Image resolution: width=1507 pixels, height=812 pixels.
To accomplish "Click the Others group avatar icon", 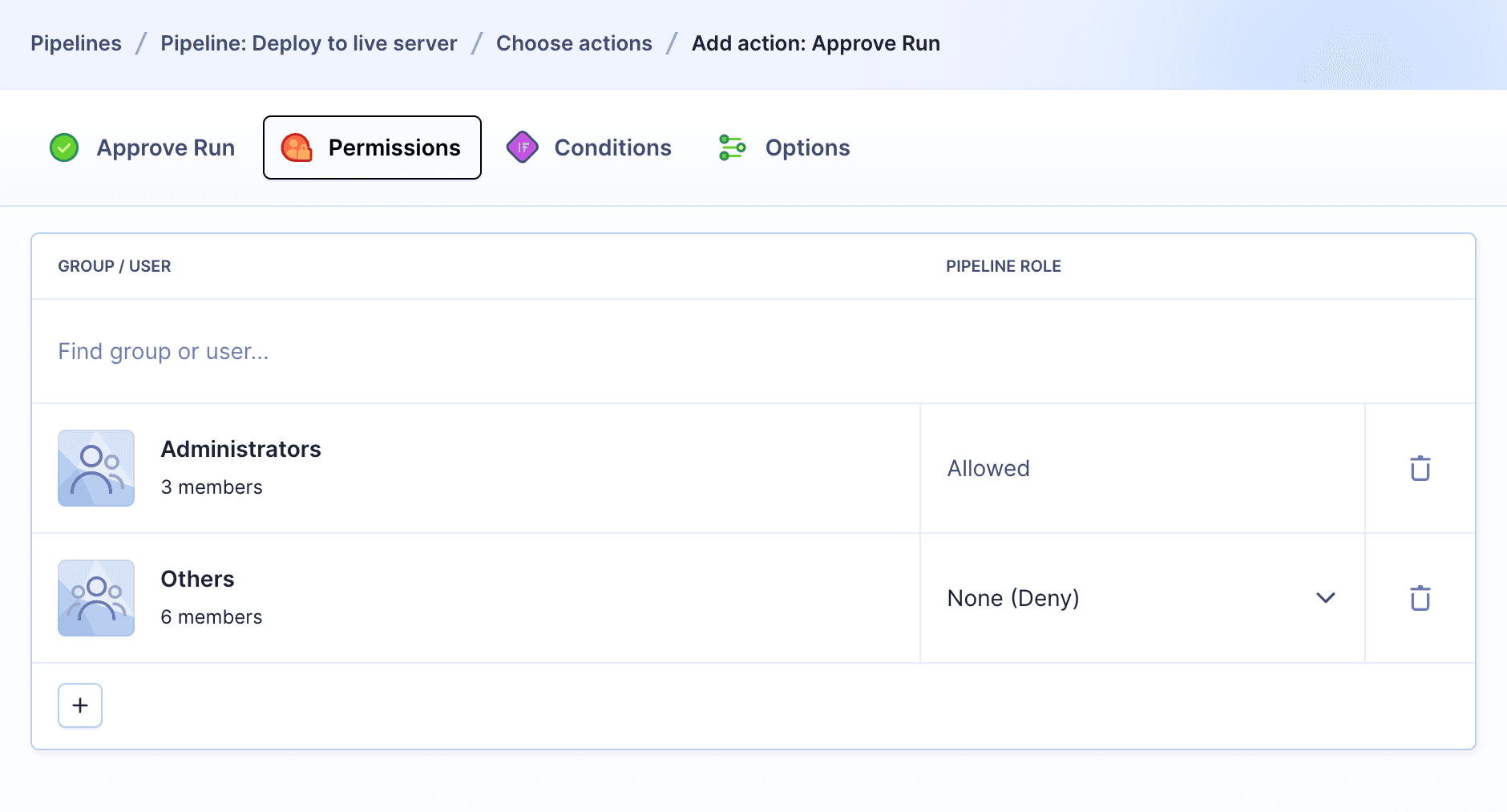I will (x=96, y=598).
